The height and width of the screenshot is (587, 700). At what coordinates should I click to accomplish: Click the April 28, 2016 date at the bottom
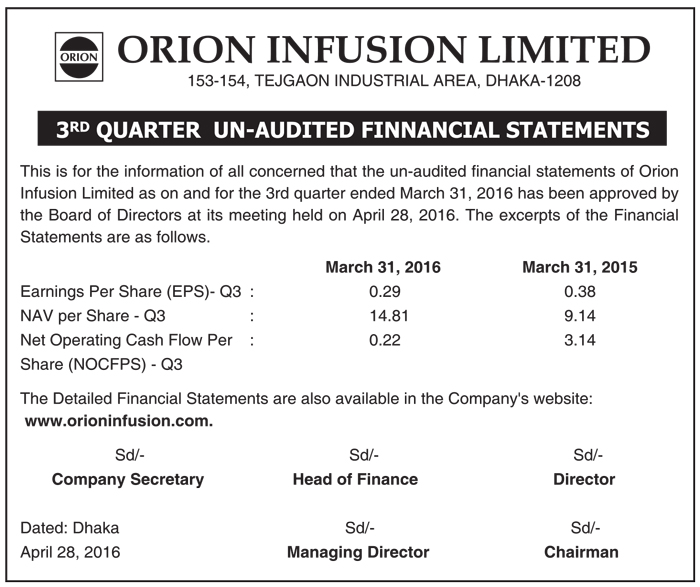70,552
